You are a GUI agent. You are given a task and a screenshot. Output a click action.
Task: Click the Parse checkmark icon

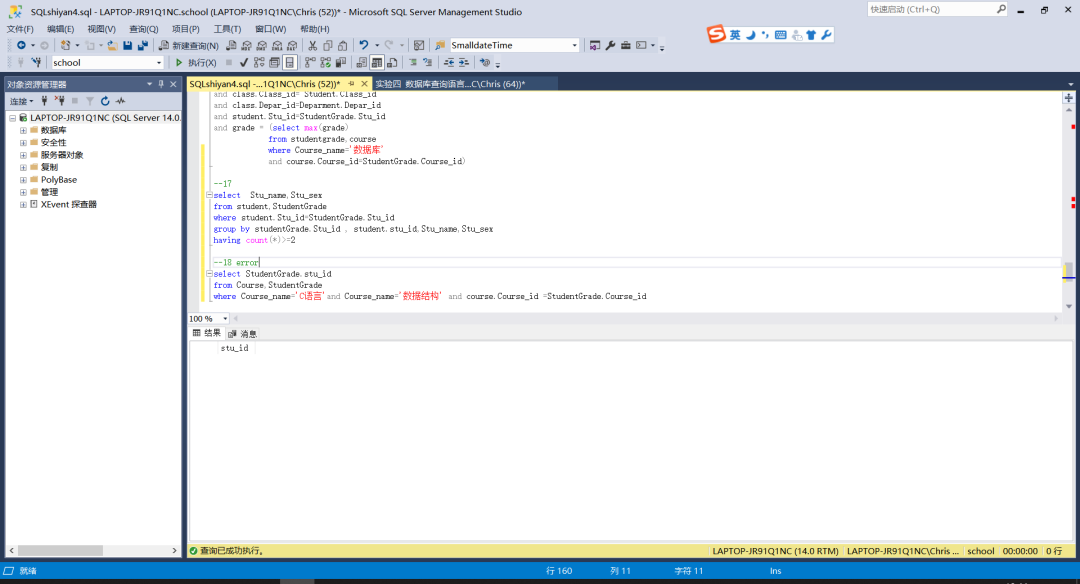(244, 63)
